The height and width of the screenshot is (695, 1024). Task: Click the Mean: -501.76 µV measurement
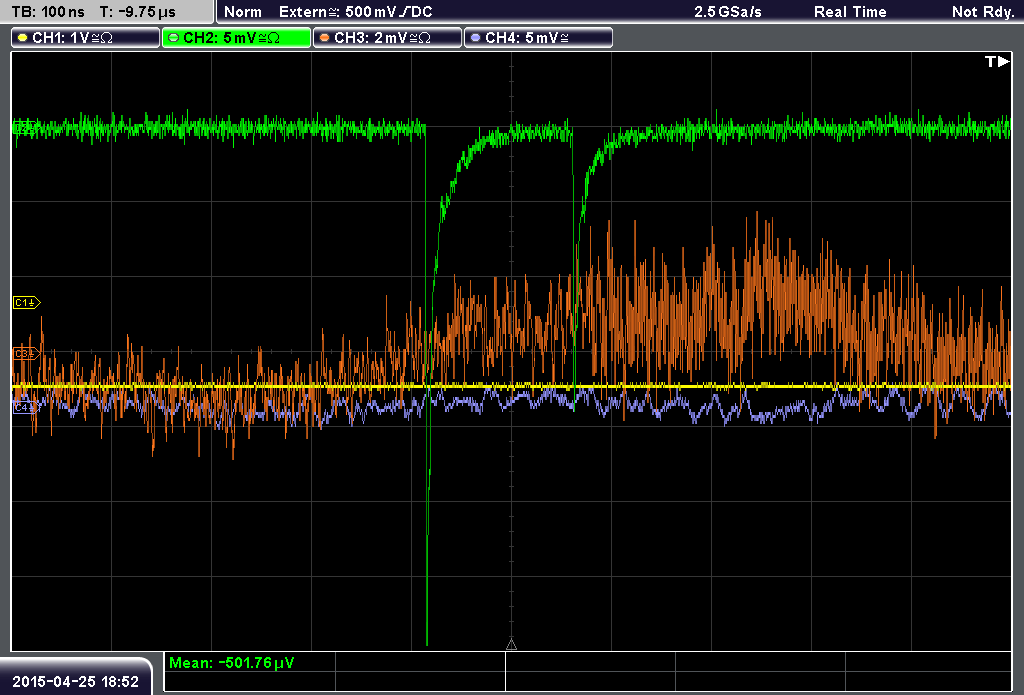click(232, 662)
